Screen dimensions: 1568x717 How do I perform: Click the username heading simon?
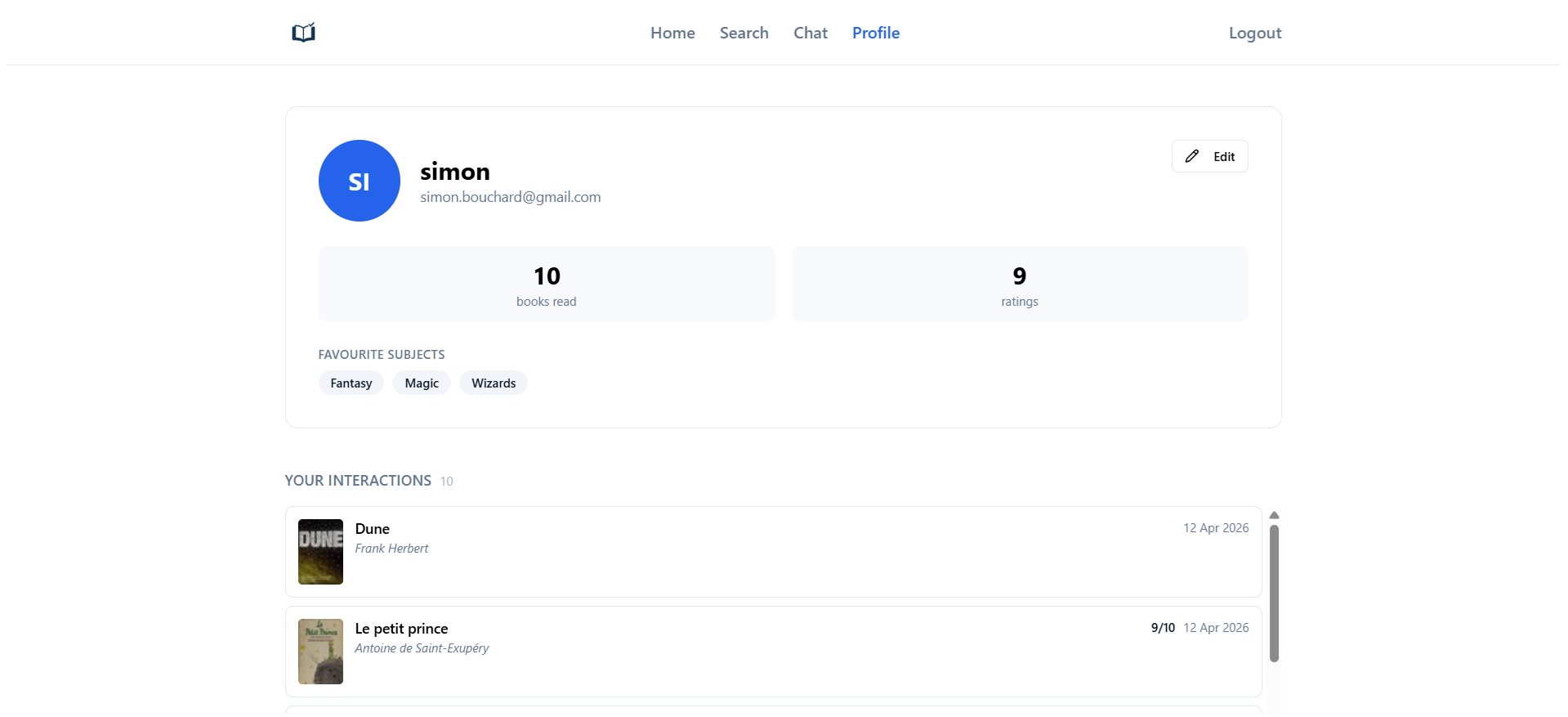pos(455,171)
